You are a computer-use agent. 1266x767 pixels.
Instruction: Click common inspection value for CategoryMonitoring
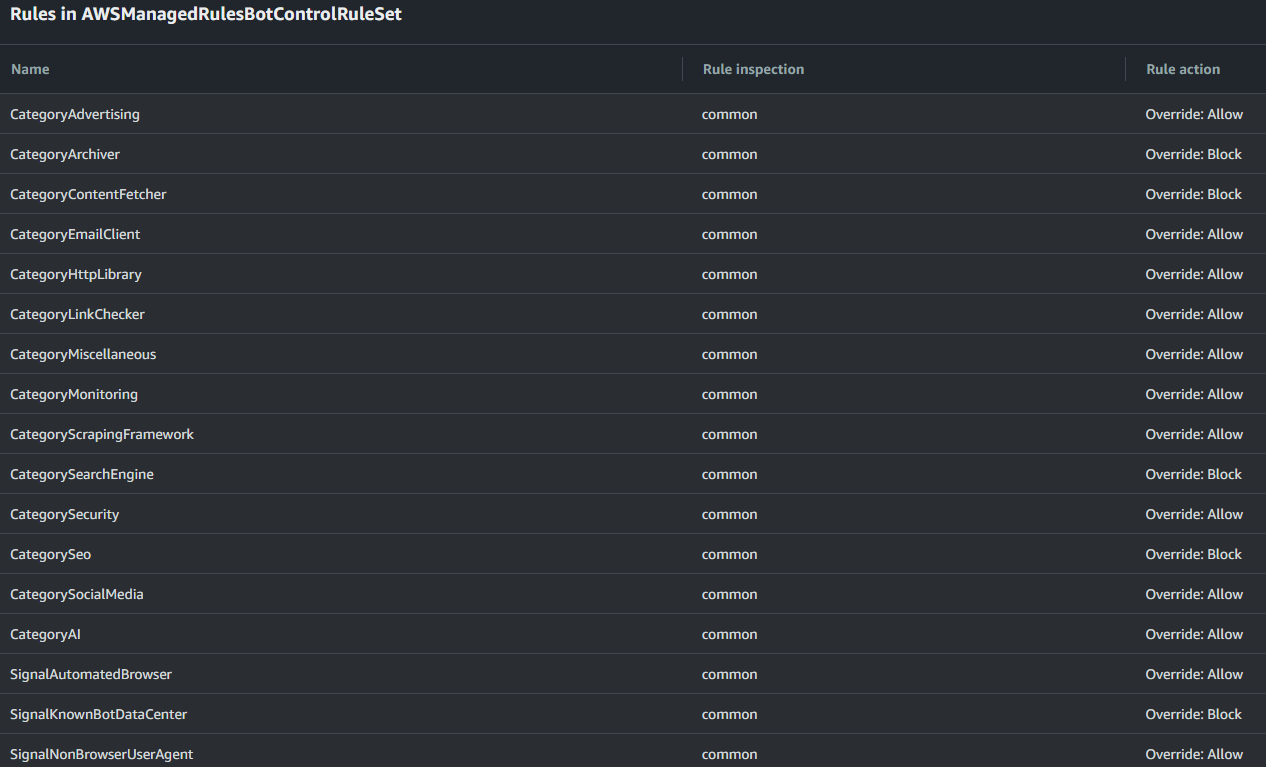coord(730,394)
